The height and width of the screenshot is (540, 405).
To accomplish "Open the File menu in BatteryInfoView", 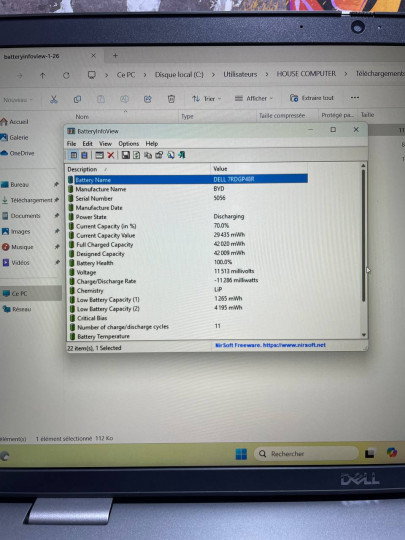I will 71,144.
